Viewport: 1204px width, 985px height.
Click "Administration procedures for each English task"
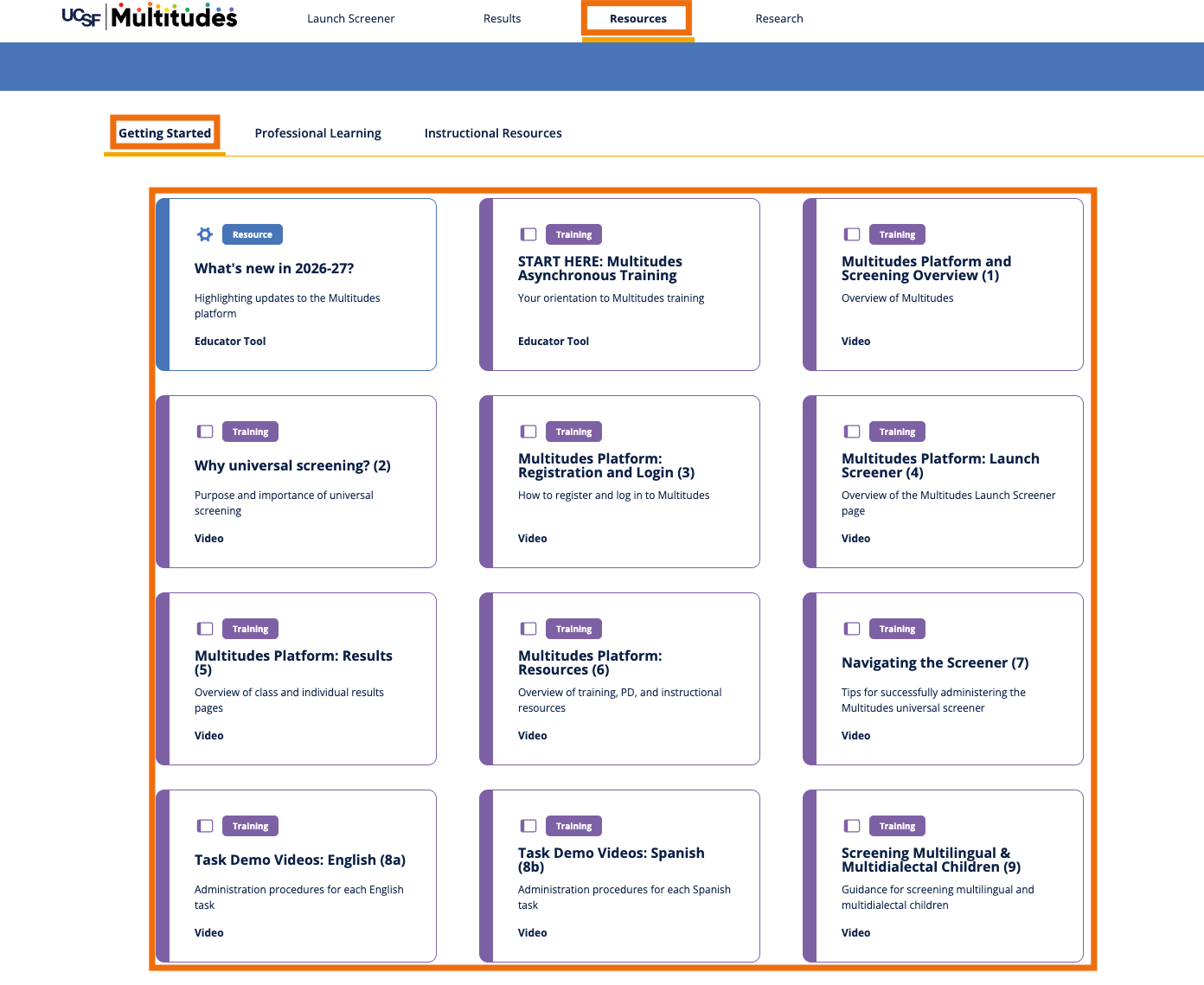299,898
